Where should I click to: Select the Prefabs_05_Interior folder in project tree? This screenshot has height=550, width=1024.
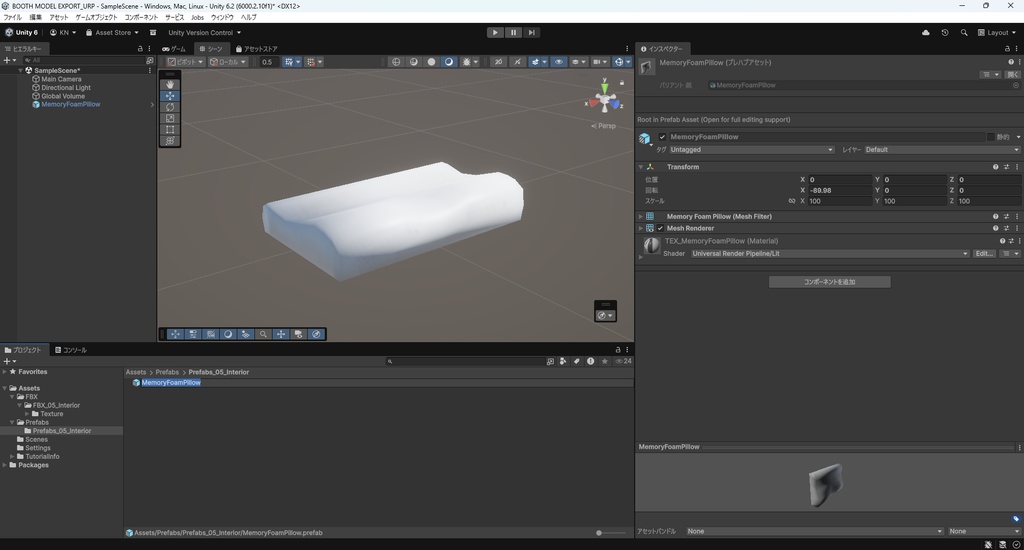click(61, 431)
